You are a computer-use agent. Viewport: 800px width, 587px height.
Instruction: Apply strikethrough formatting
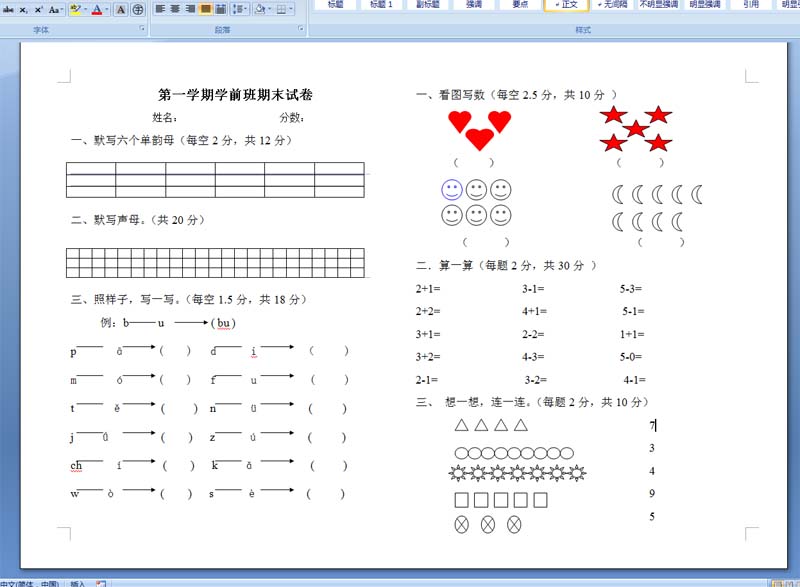[8, 9]
